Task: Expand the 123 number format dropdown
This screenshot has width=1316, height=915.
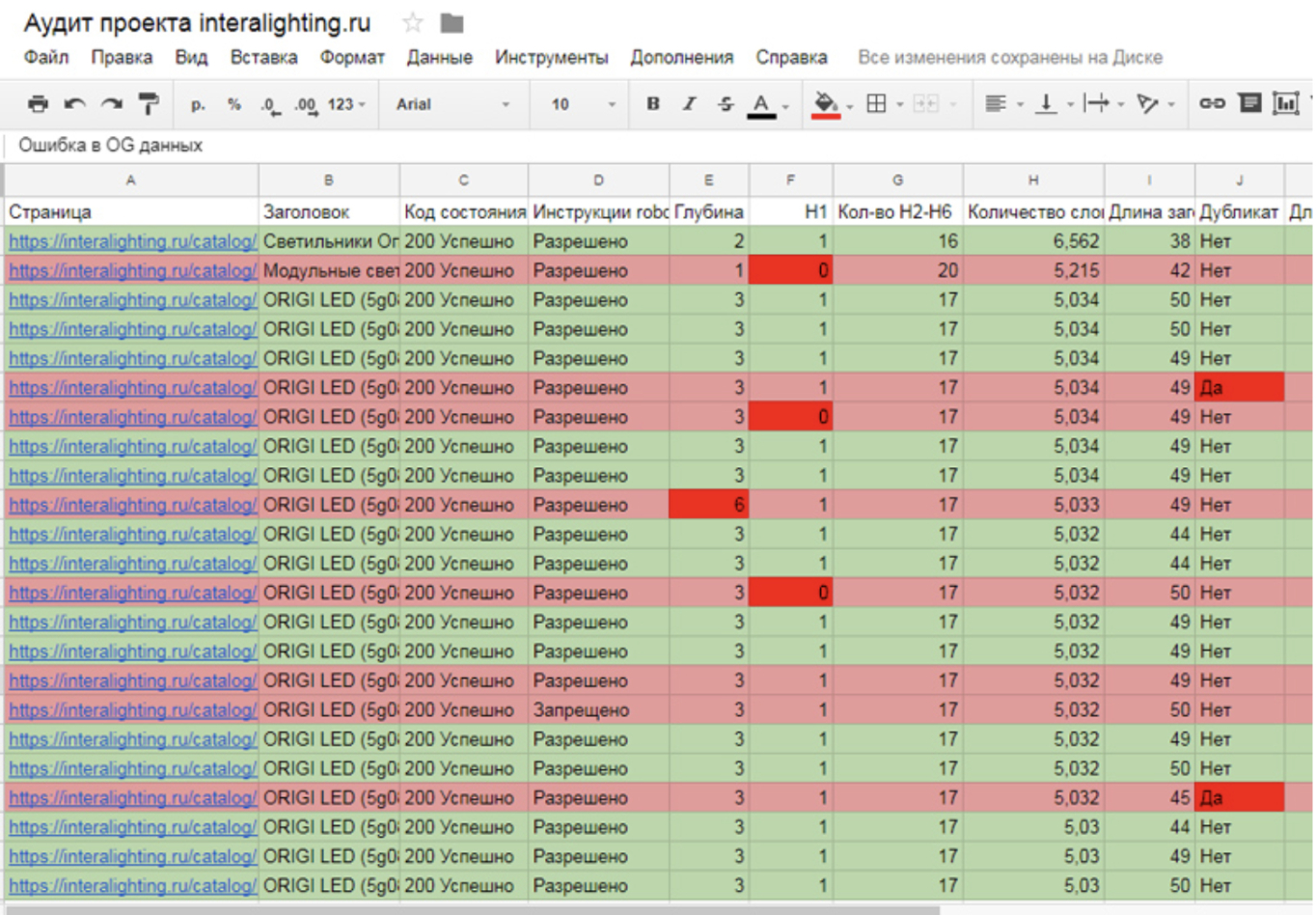Action: click(346, 104)
